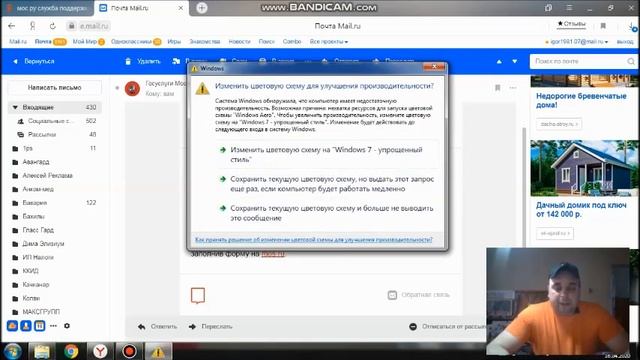This screenshot has width=640, height=360.
Task: Open calendar icon at sidebar bottom
Action: (39, 326)
